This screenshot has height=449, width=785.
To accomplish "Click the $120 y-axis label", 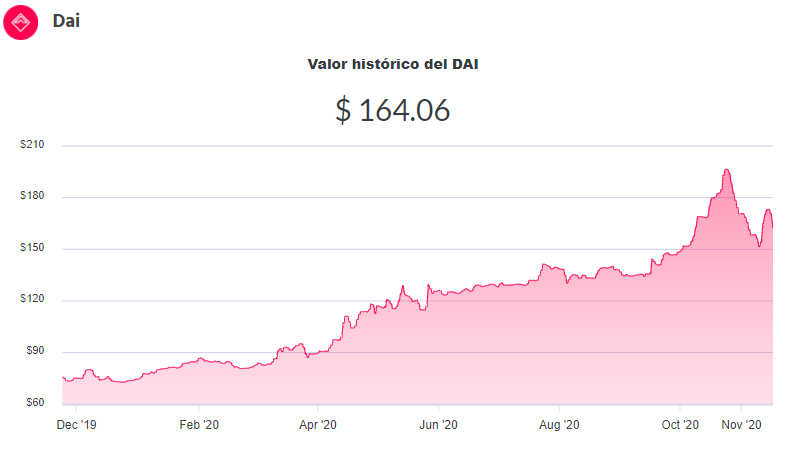I will (32, 299).
